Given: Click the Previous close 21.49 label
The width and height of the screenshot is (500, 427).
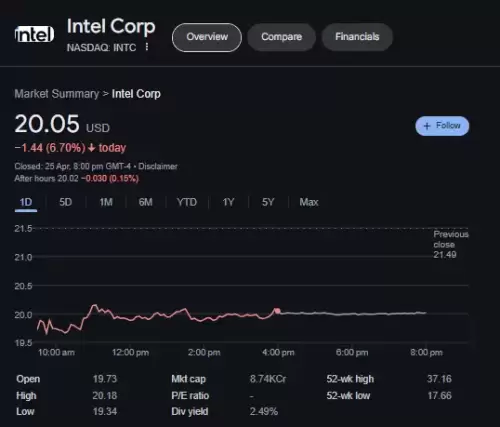Looking at the screenshot, I should (x=451, y=245).
